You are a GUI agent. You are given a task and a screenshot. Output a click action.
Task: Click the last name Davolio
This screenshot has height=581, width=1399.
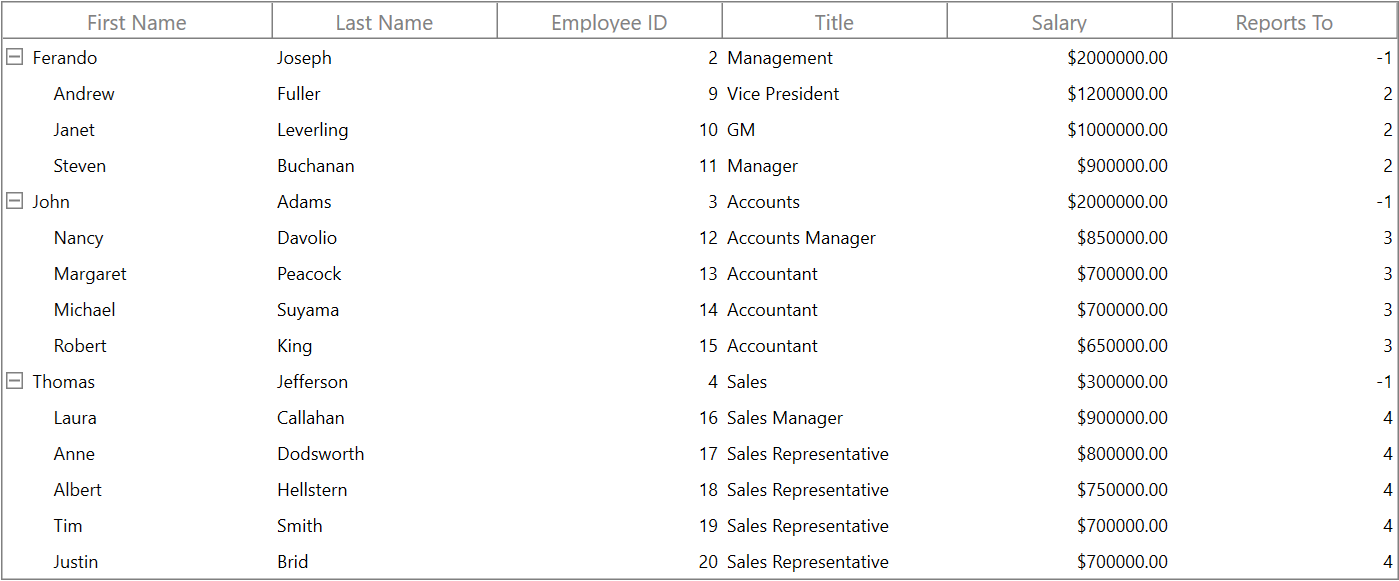point(307,238)
